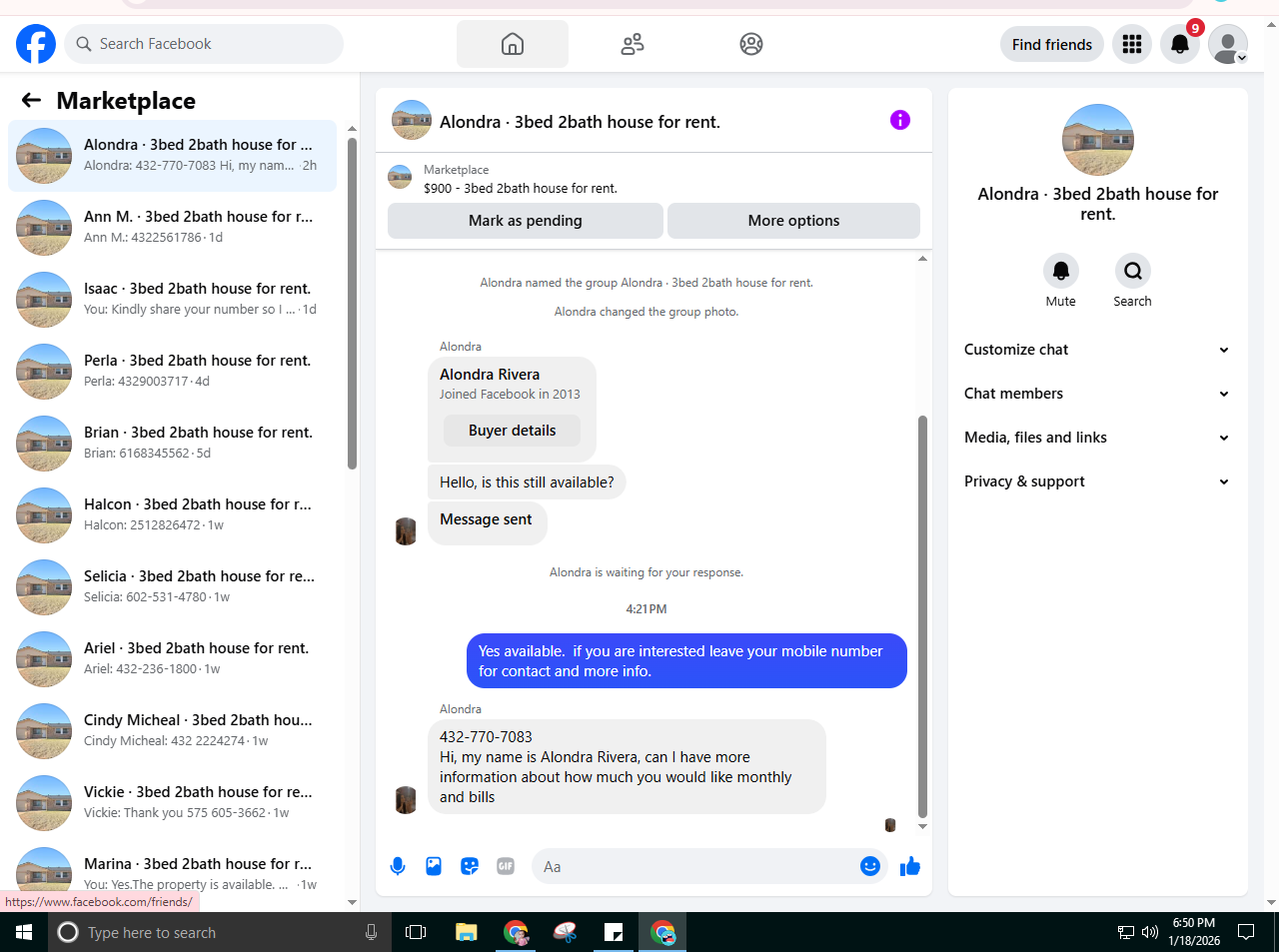Choose a sticker icon
Viewport: 1279px width, 952px height.
[x=470, y=866]
